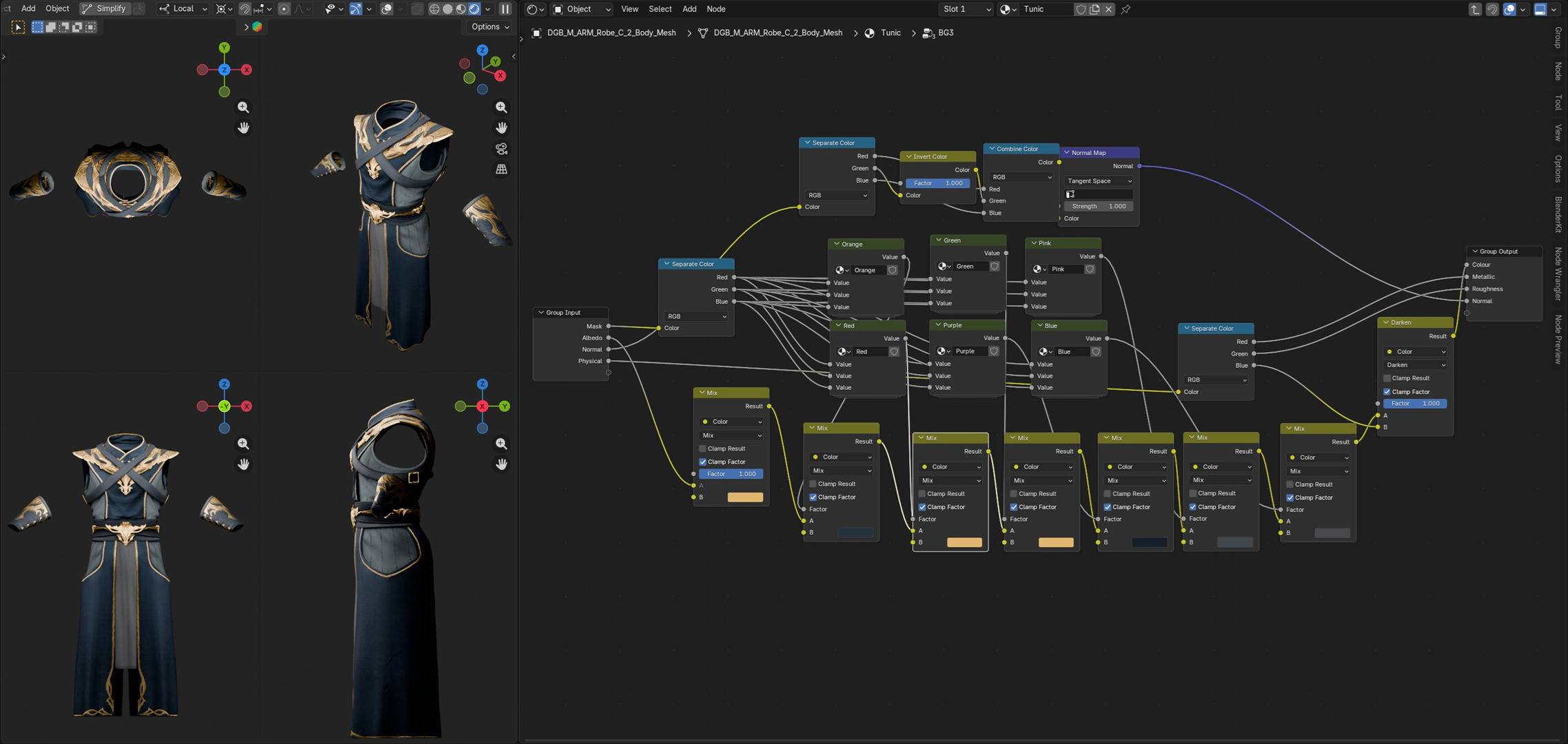Open the Local transform orientation dropdown
This screenshot has height=744, width=1568.
tap(183, 9)
